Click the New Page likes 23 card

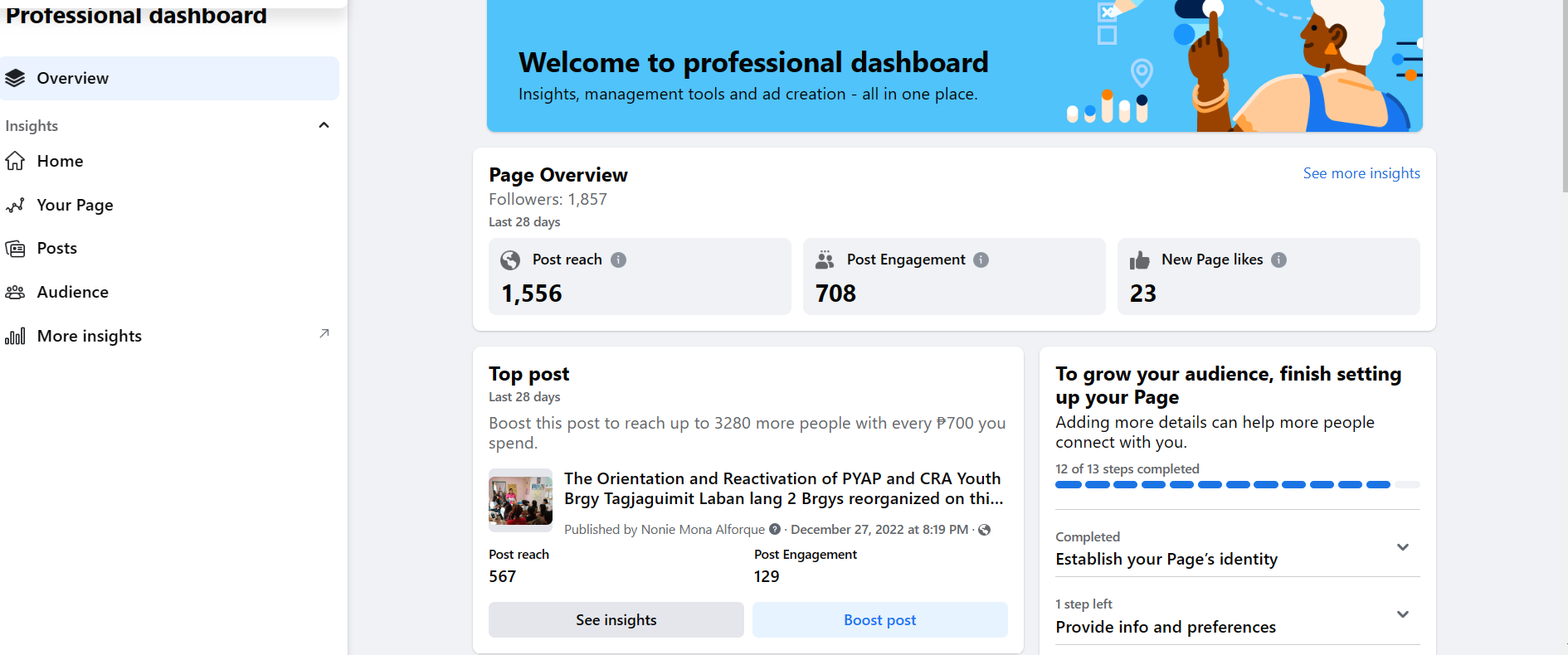tap(1269, 276)
